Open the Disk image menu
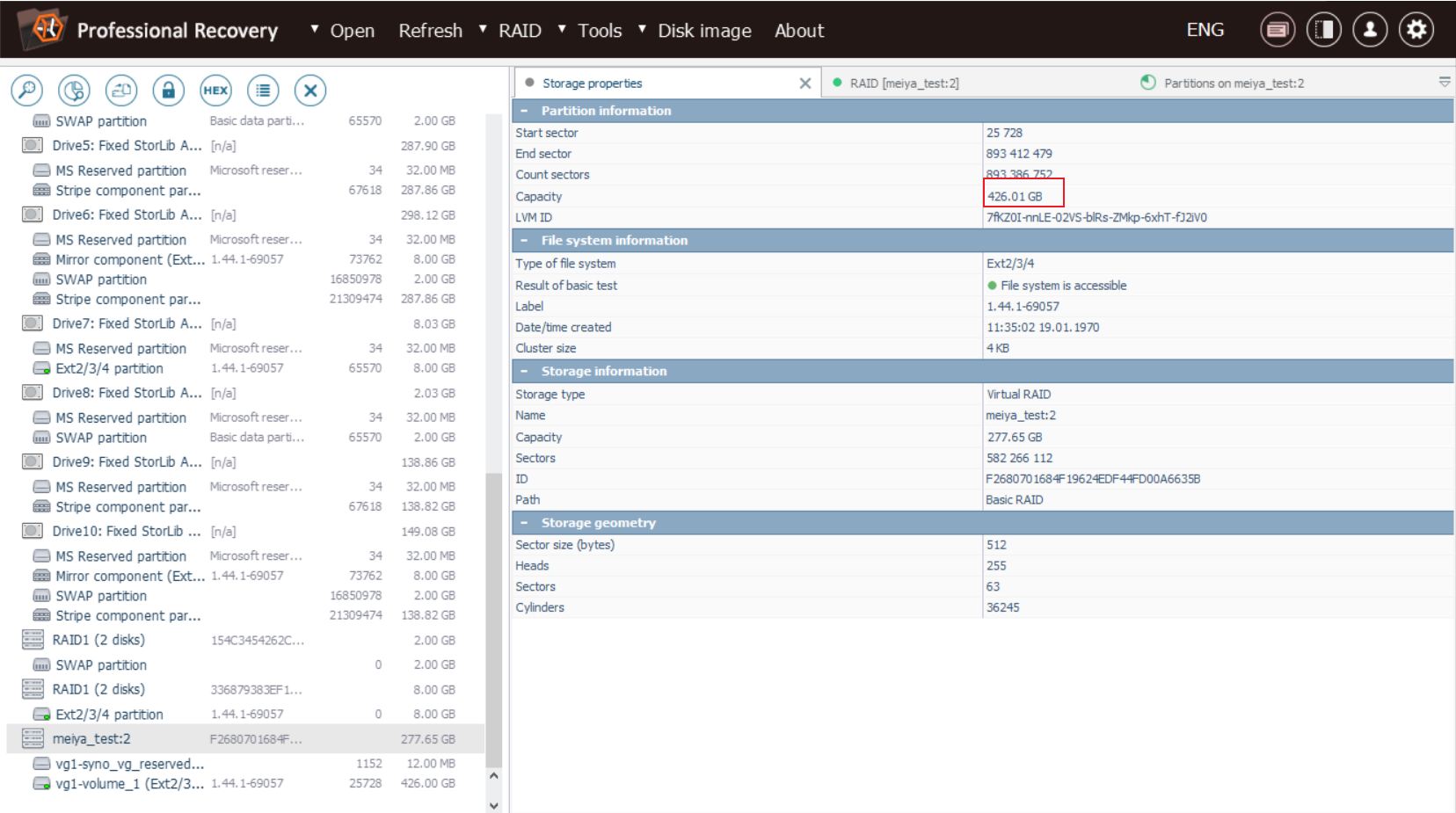Screen dimensions: 1456x813 [704, 31]
